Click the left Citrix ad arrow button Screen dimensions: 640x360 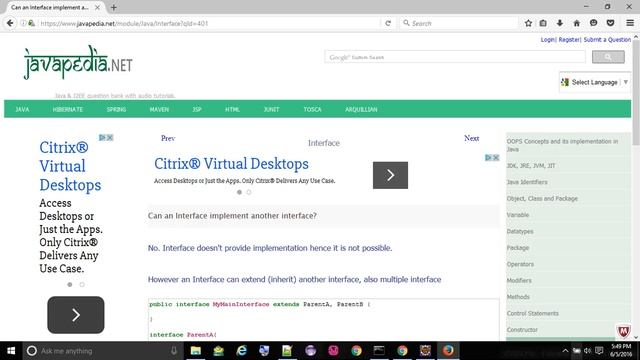[76, 315]
